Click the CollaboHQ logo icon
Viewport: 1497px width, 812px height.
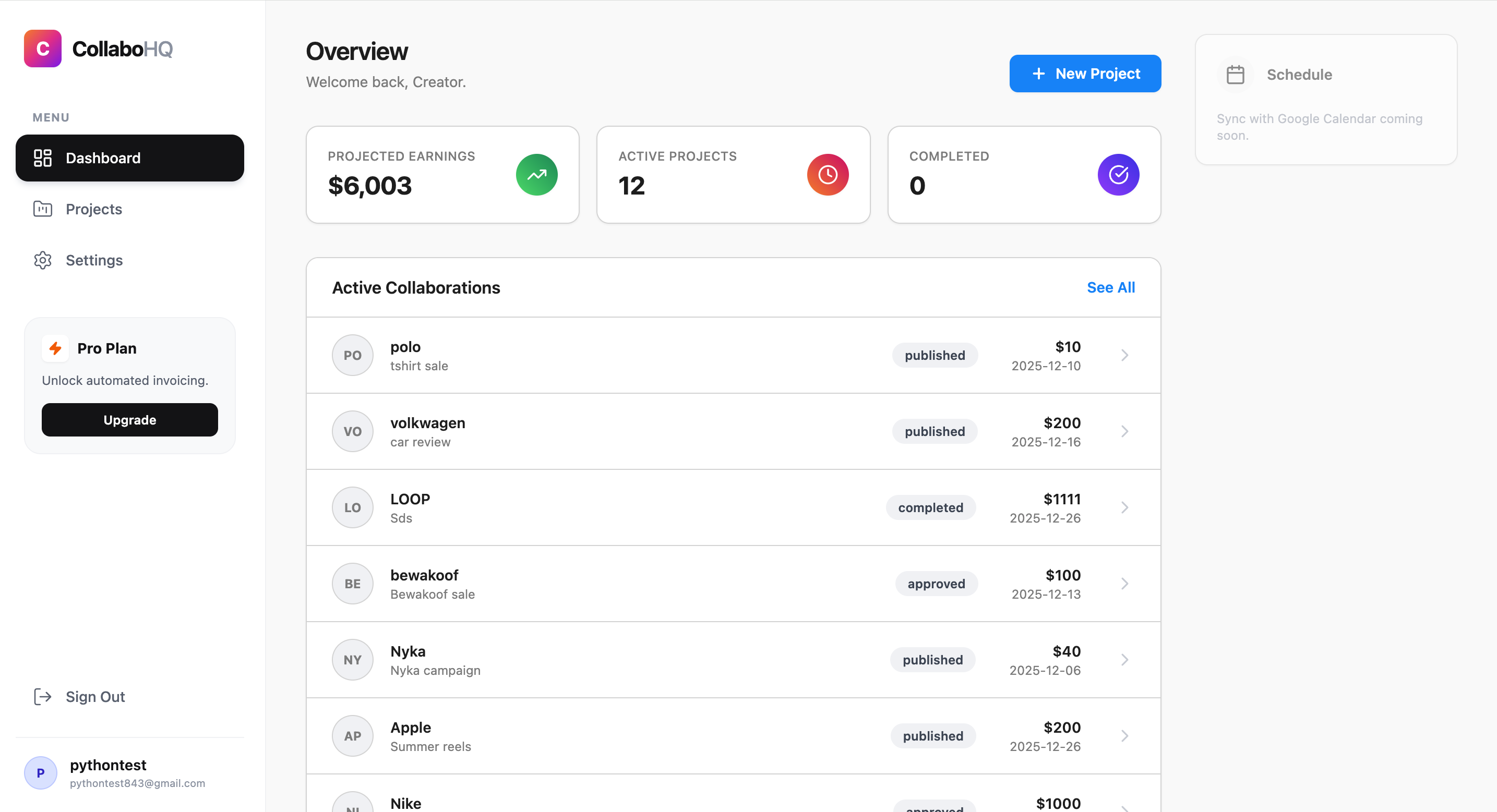tap(42, 49)
